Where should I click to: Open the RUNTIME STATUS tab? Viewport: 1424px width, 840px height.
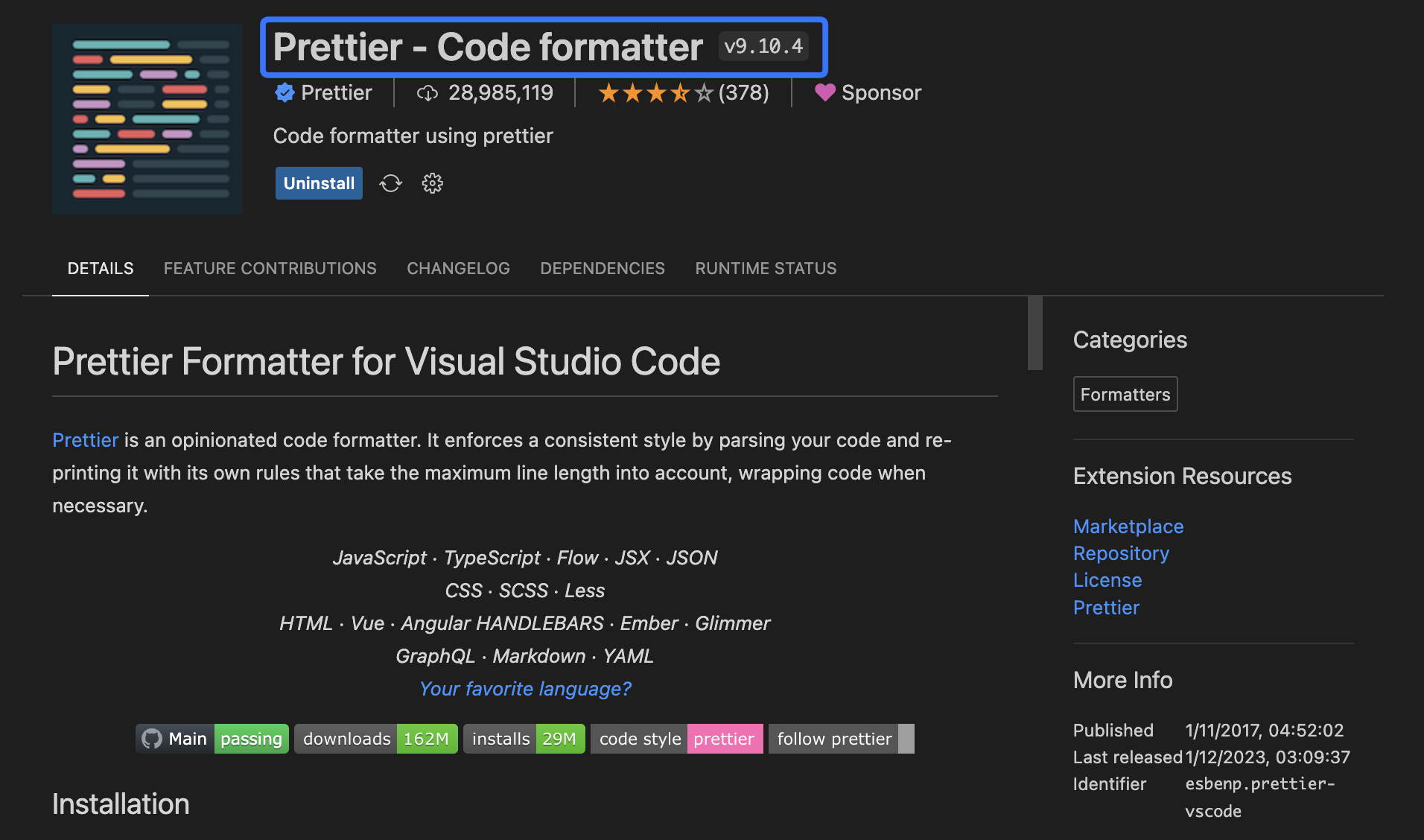click(x=766, y=268)
